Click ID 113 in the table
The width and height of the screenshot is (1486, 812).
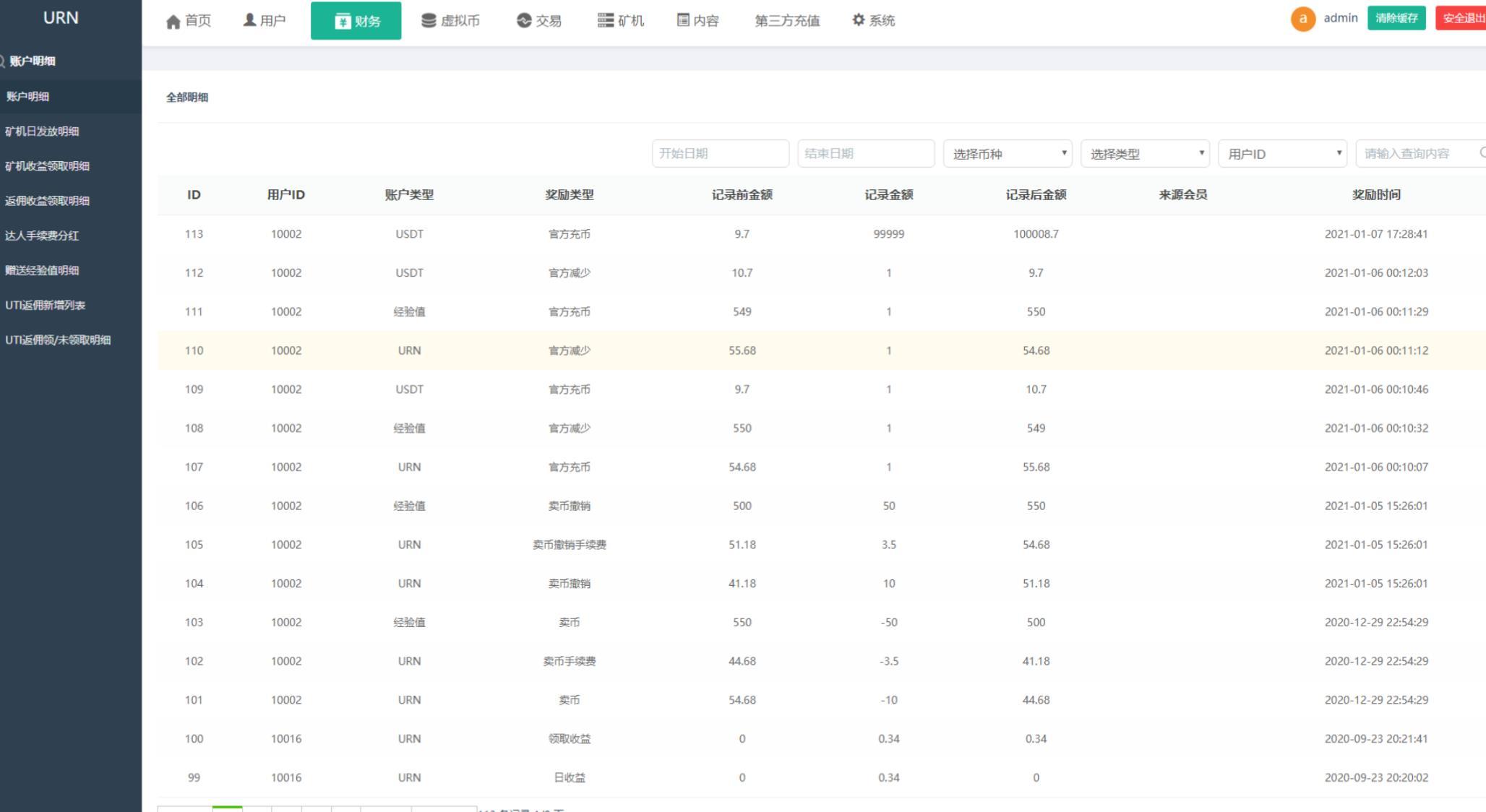coord(194,234)
